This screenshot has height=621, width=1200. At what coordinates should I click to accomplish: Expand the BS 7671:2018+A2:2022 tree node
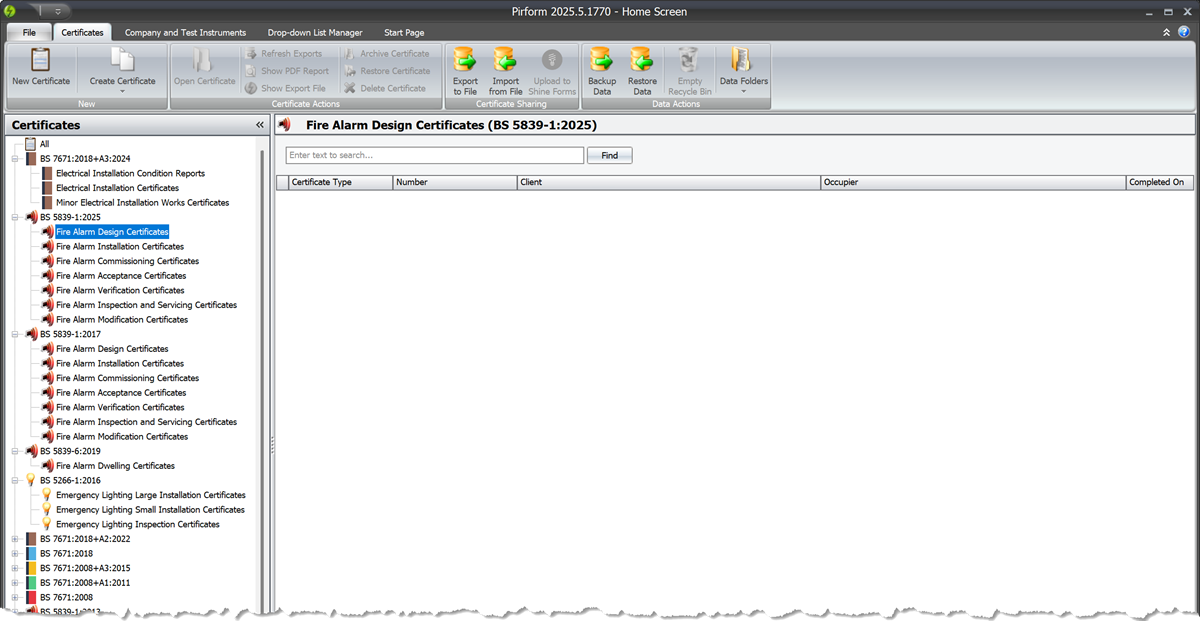pyautogui.click(x=16, y=538)
